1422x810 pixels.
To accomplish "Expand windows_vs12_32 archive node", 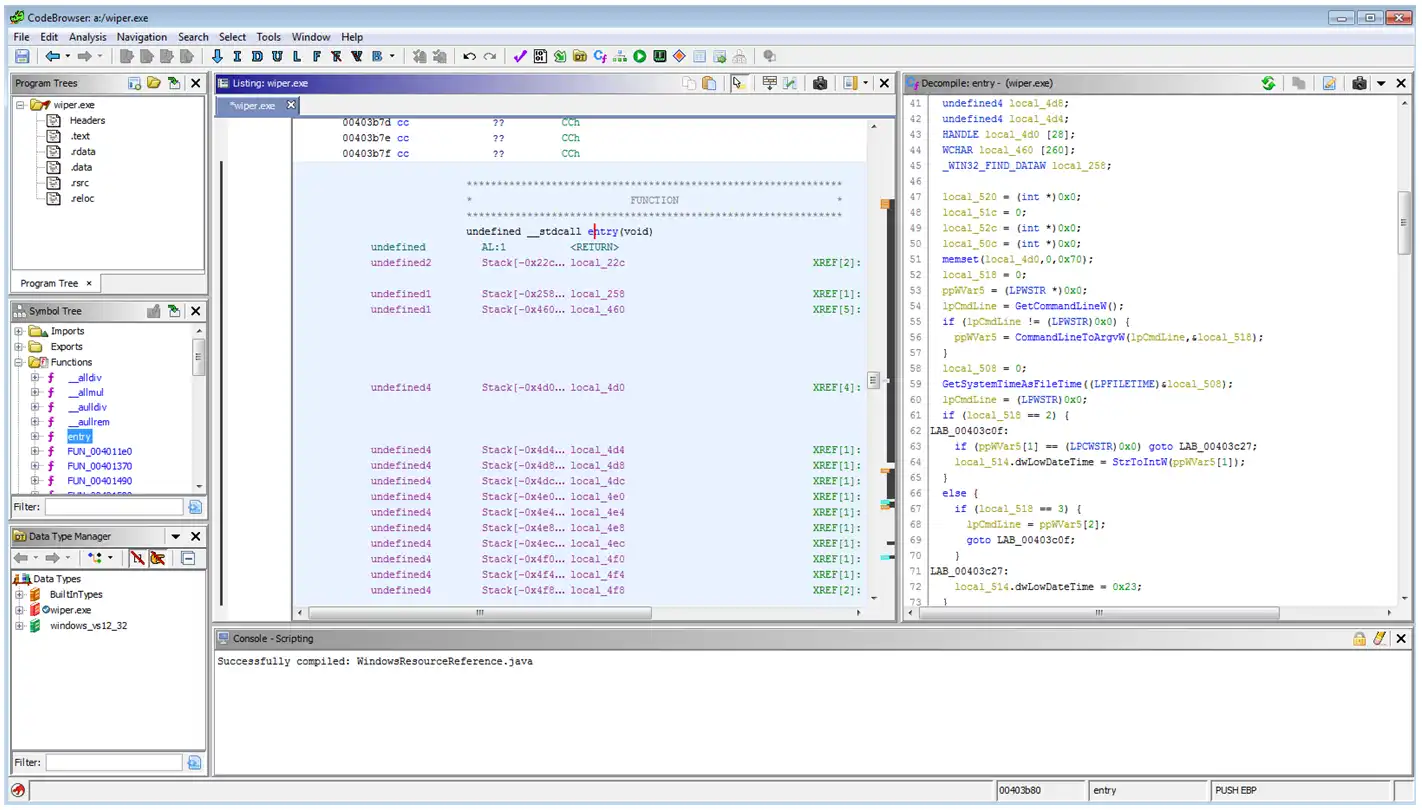I will point(19,626).
